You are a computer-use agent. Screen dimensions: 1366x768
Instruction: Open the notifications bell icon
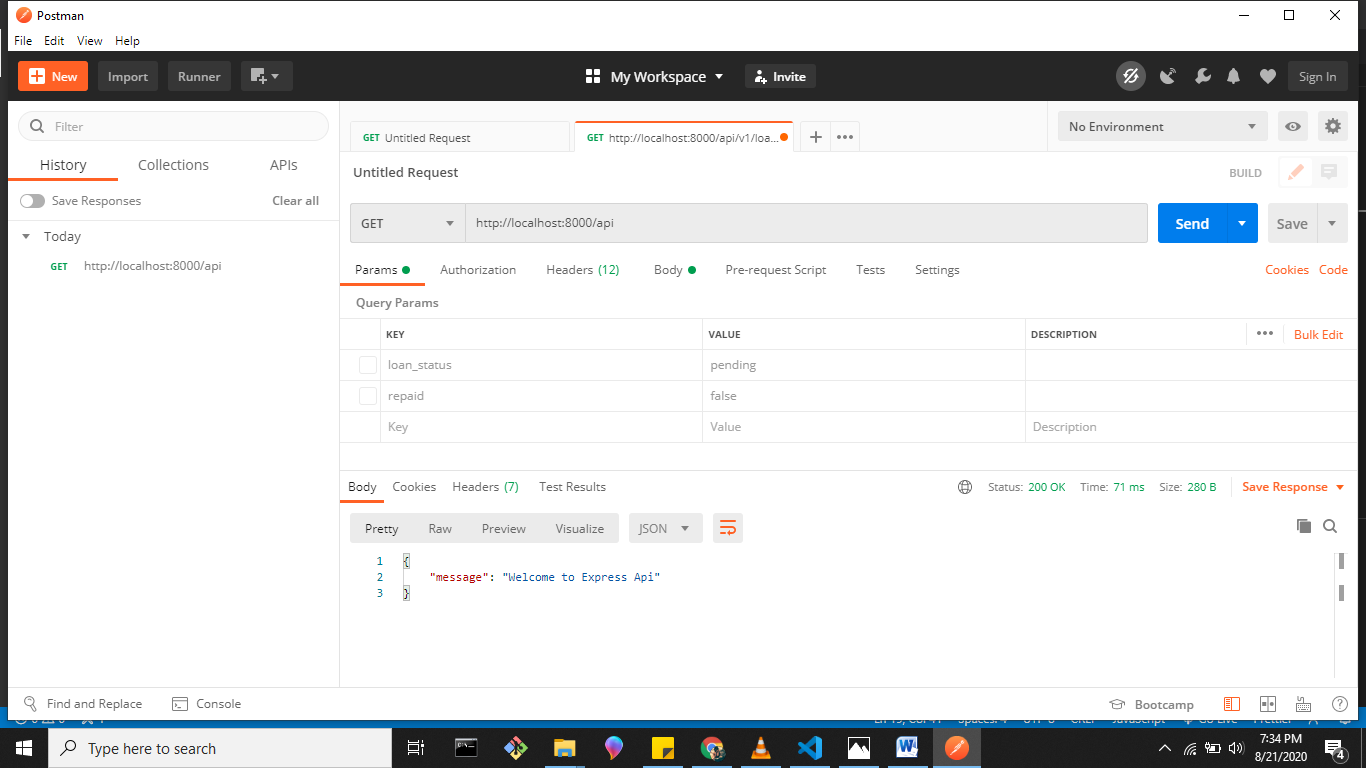point(1234,77)
